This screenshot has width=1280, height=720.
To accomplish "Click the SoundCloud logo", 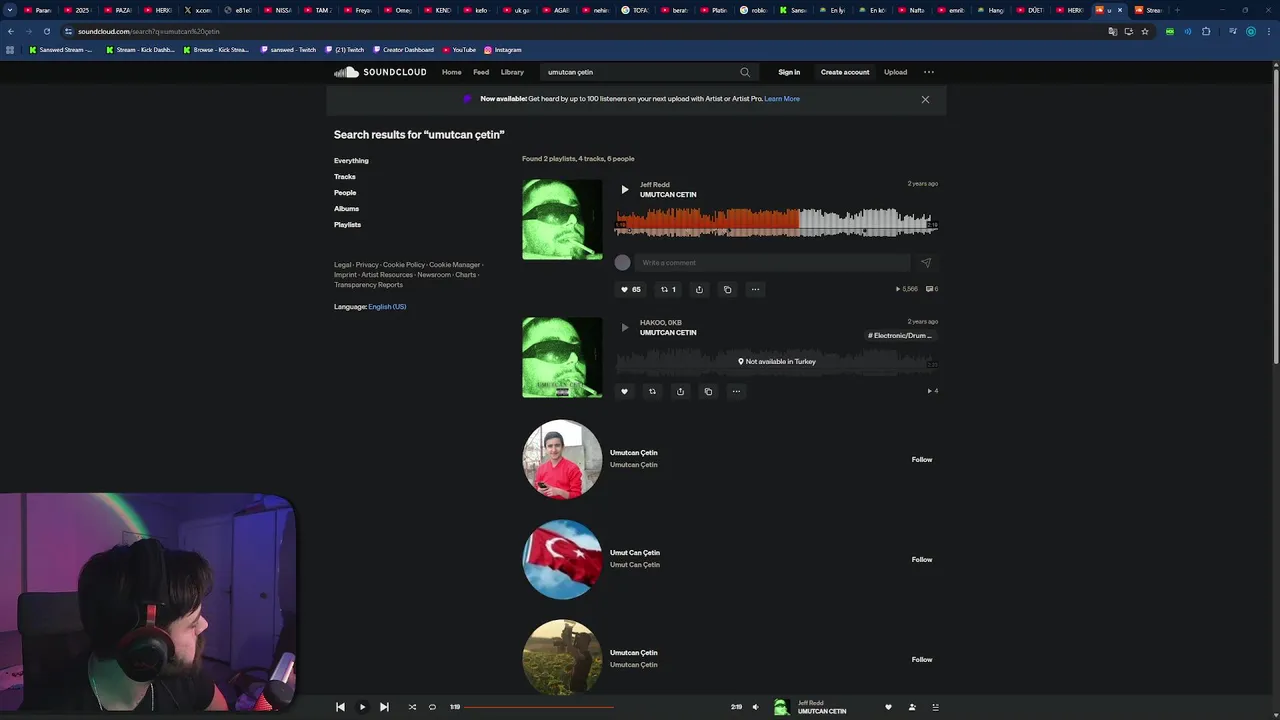I will click(380, 72).
